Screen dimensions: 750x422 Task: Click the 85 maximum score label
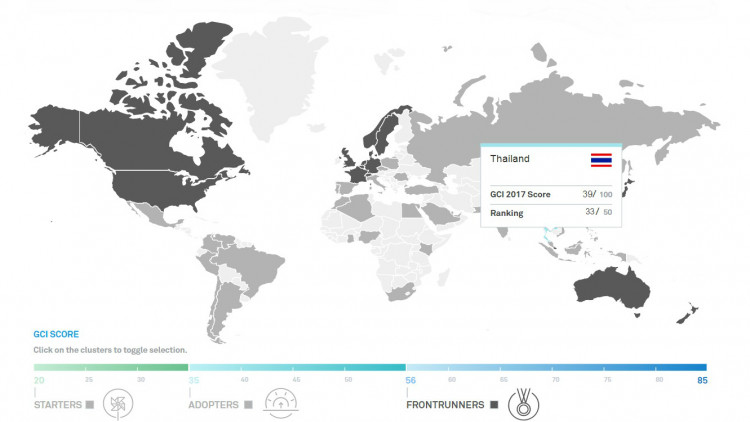coord(702,380)
